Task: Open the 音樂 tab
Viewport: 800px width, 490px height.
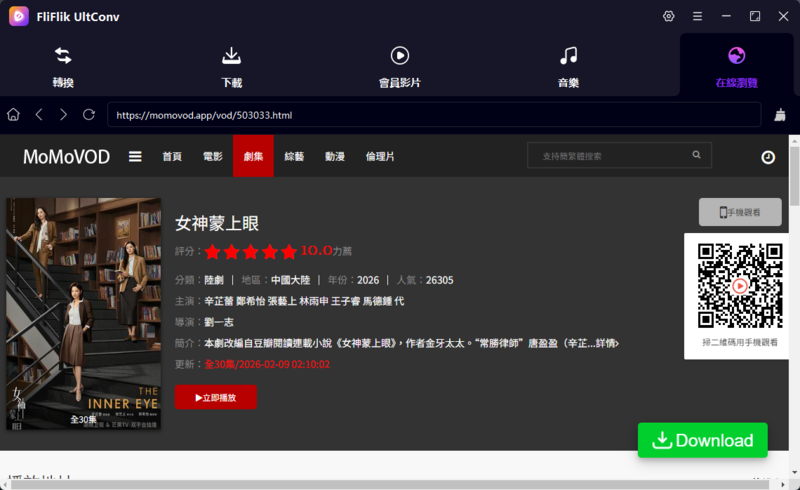Action: pyautogui.click(x=568, y=66)
